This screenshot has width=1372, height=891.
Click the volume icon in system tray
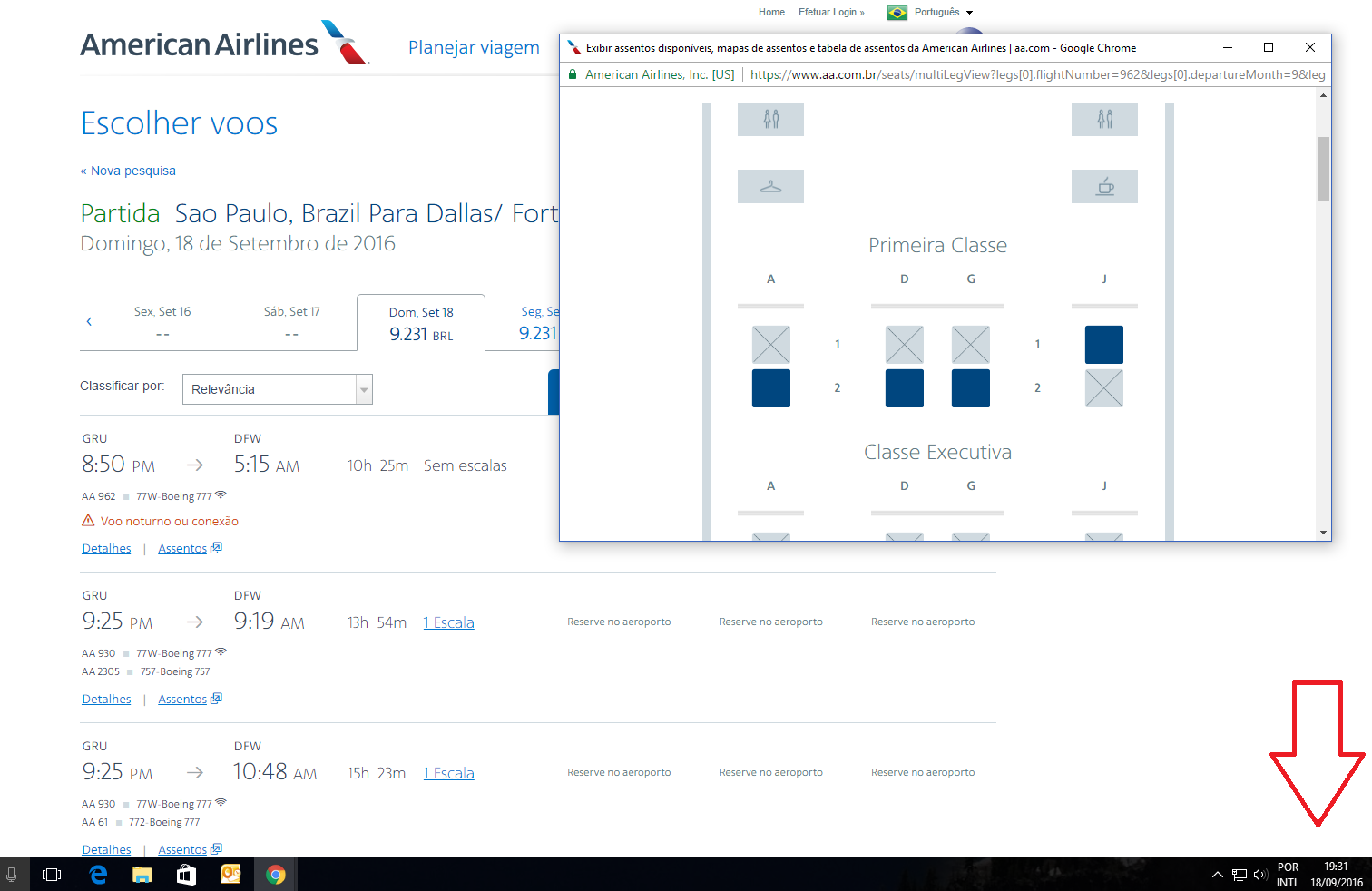click(1259, 875)
